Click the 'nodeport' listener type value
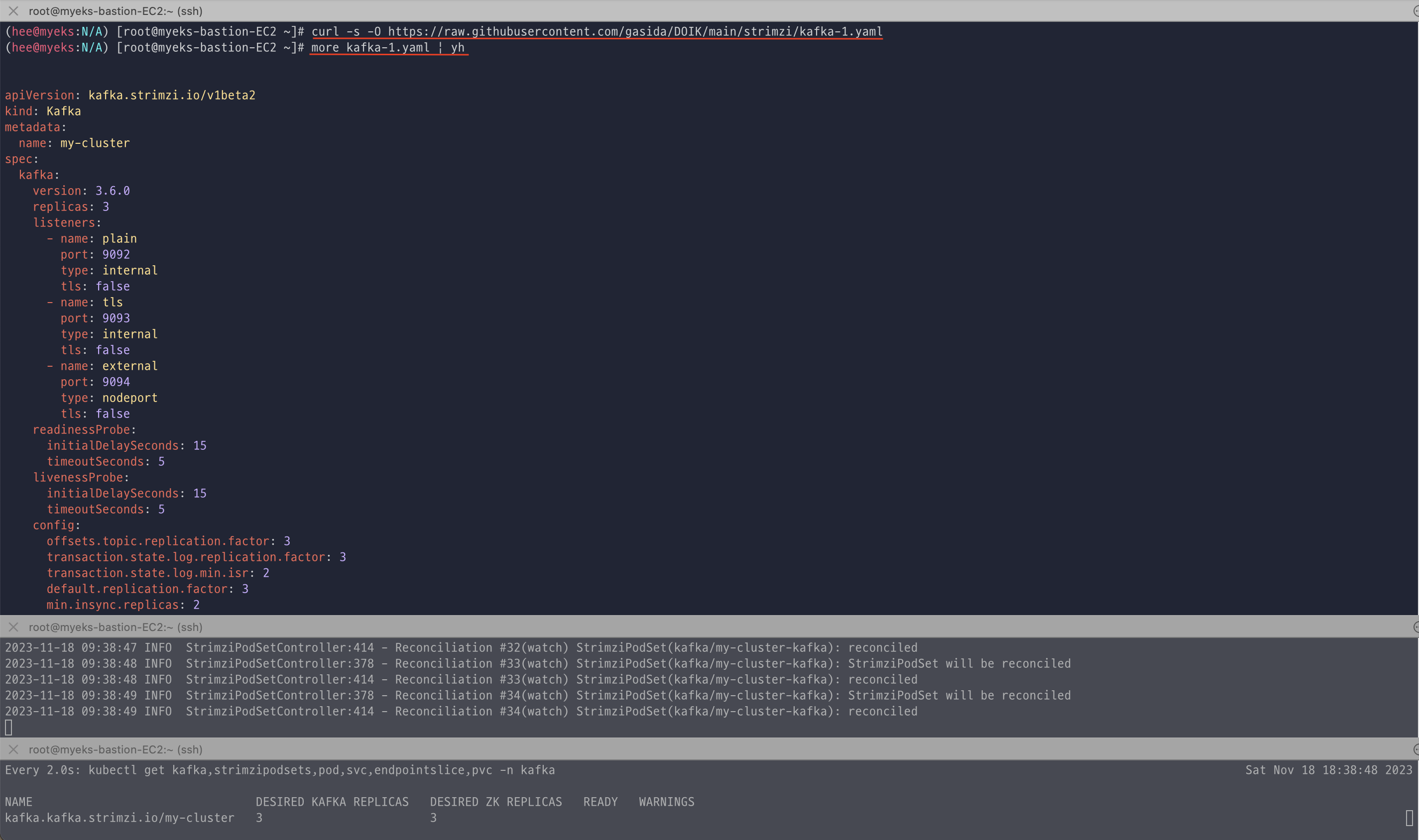Viewport: 1419px width, 840px height. pos(129,398)
